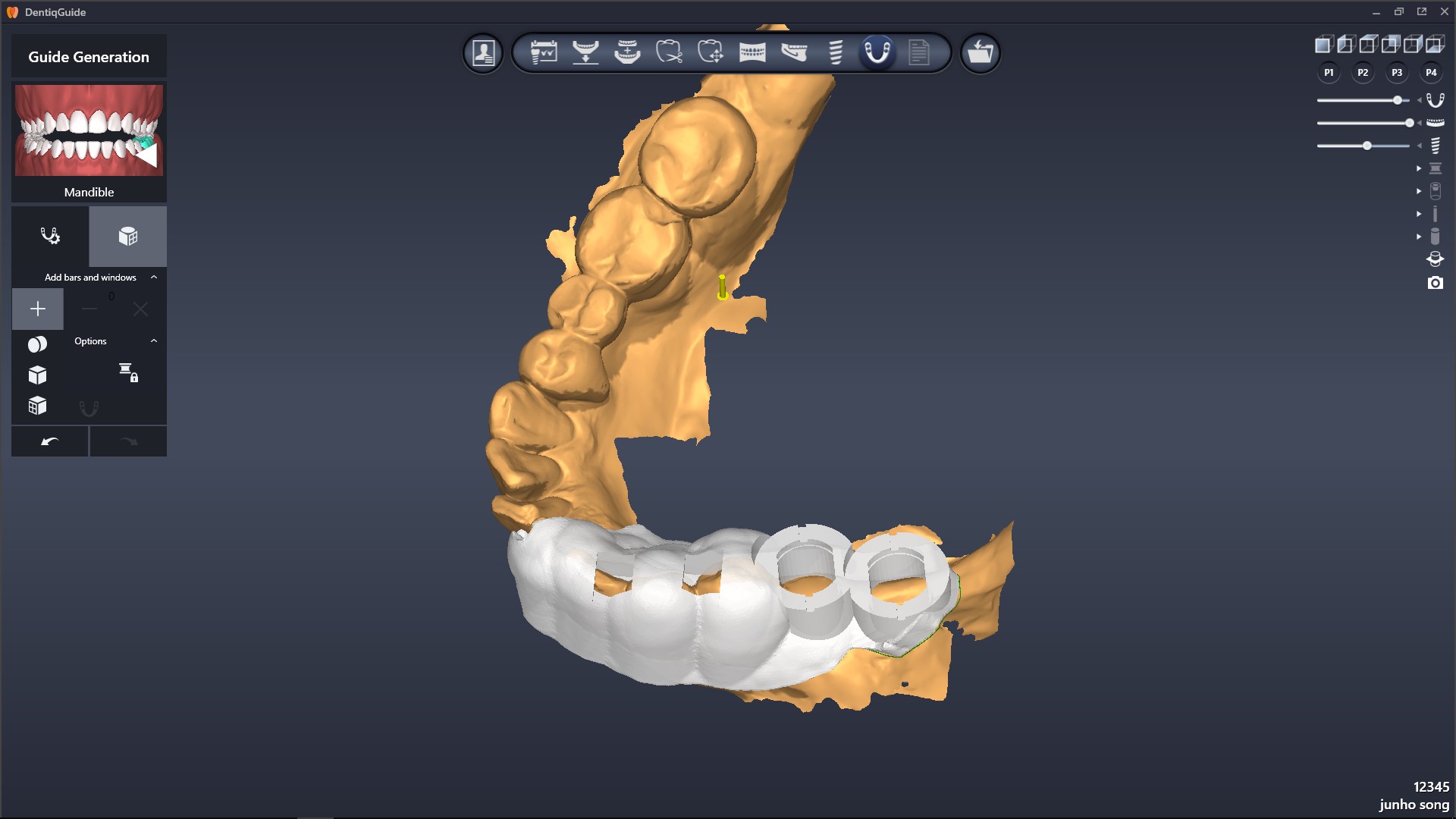Screen dimensions: 1456x819
Task: Toggle solid cylinder visibility icon
Action: [1435, 237]
